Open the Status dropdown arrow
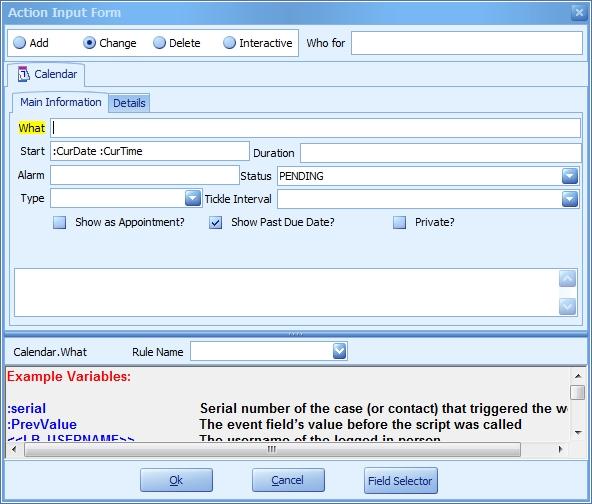The image size is (592, 504). point(570,176)
